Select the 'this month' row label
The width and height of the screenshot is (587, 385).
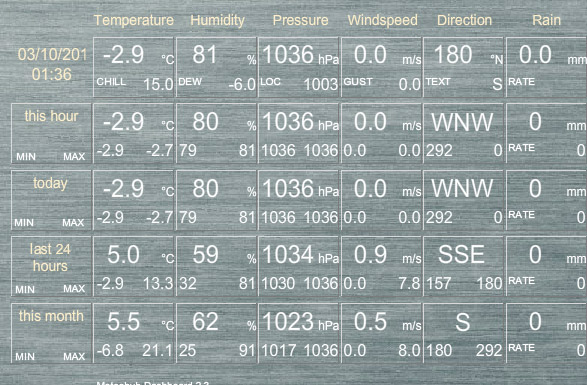[x=51, y=316]
